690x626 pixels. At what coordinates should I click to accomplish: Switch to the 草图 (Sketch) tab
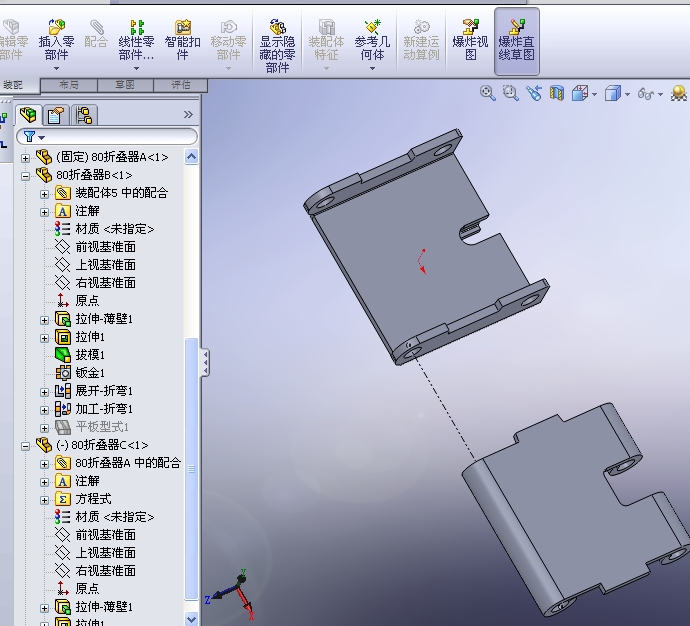(x=125, y=85)
